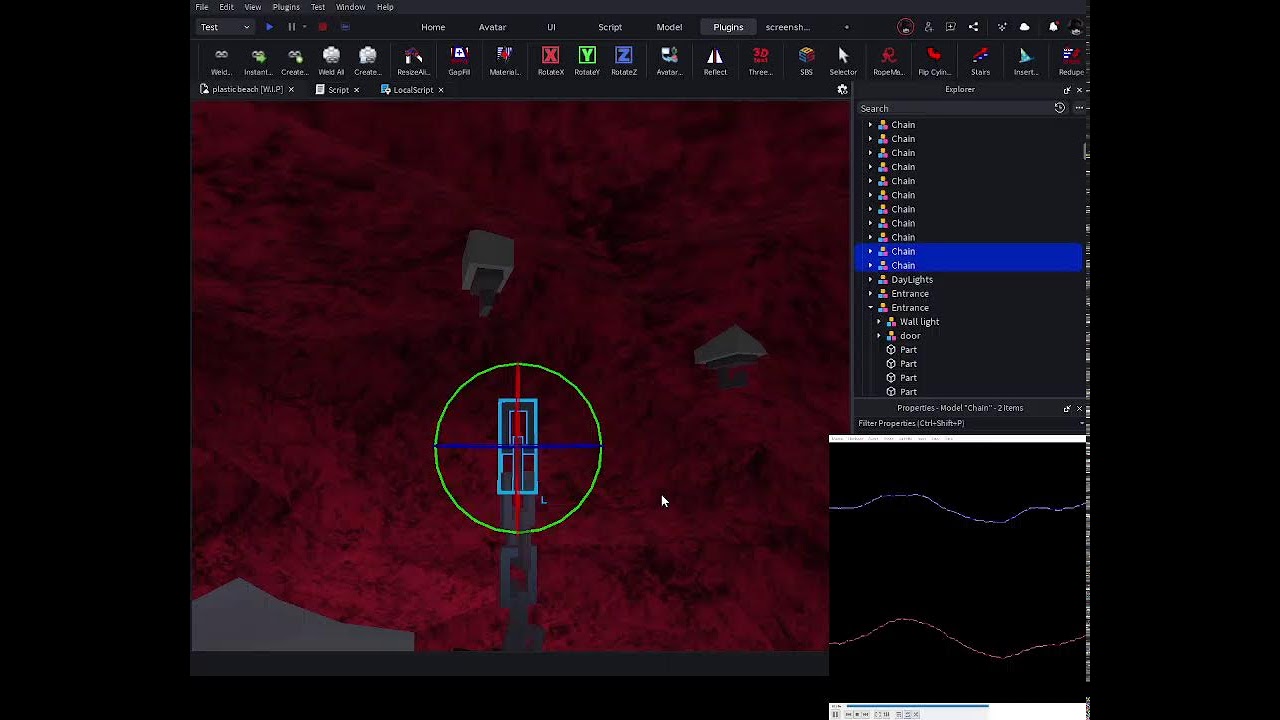Image resolution: width=1280 pixels, height=720 pixels.
Task: Start playtest with the blue Play button
Action: pos(269,27)
